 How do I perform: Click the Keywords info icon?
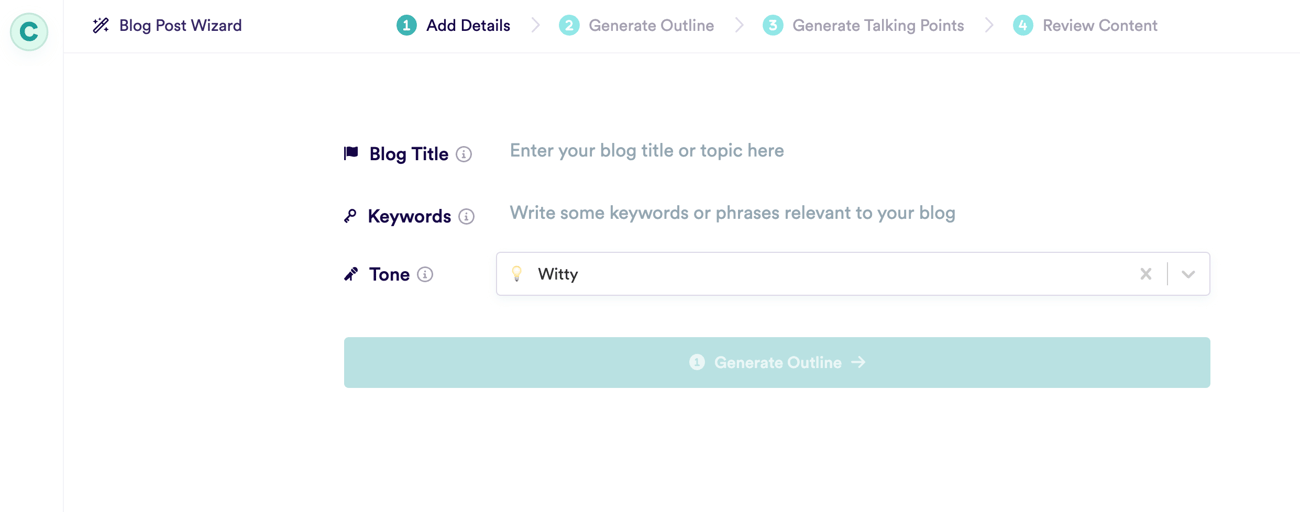coord(466,216)
